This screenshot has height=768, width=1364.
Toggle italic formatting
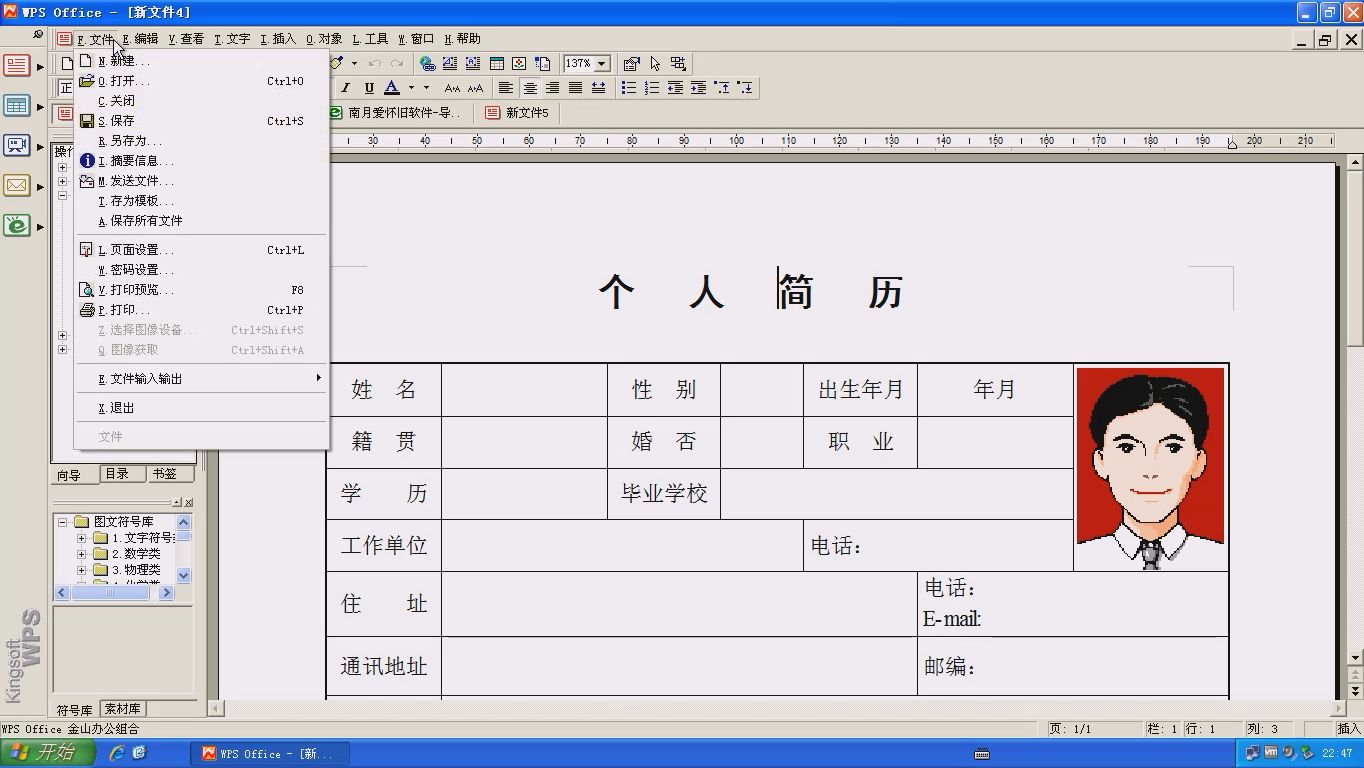coord(346,88)
